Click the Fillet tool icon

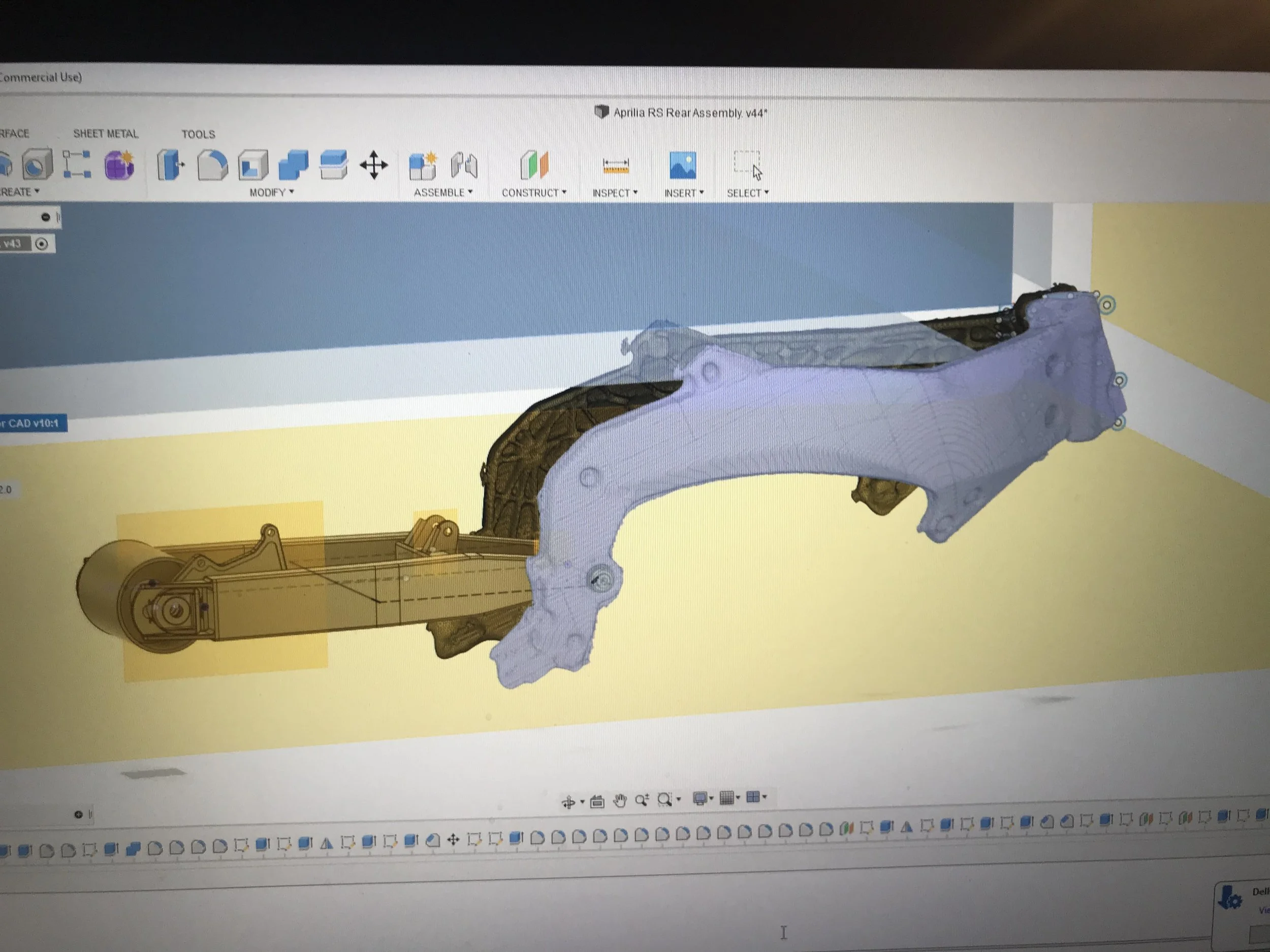click(x=212, y=165)
